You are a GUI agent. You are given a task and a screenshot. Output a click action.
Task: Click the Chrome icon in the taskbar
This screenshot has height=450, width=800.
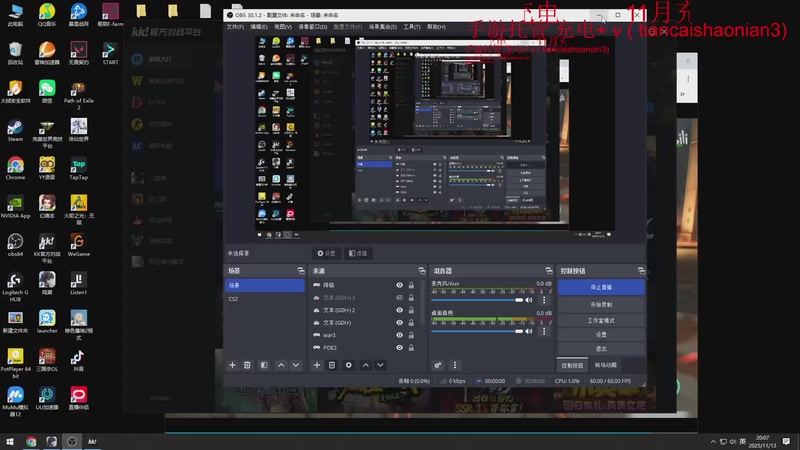(31, 441)
